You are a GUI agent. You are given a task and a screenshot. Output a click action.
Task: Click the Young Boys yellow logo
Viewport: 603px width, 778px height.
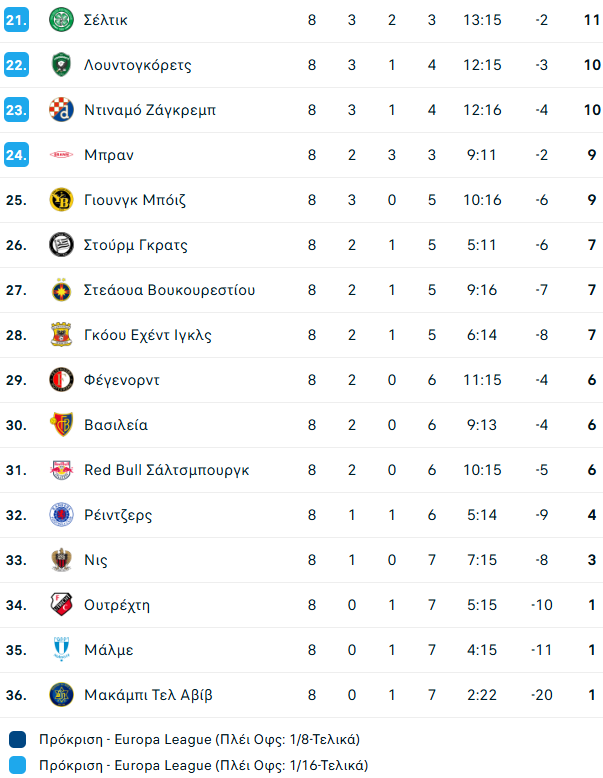(x=61, y=200)
